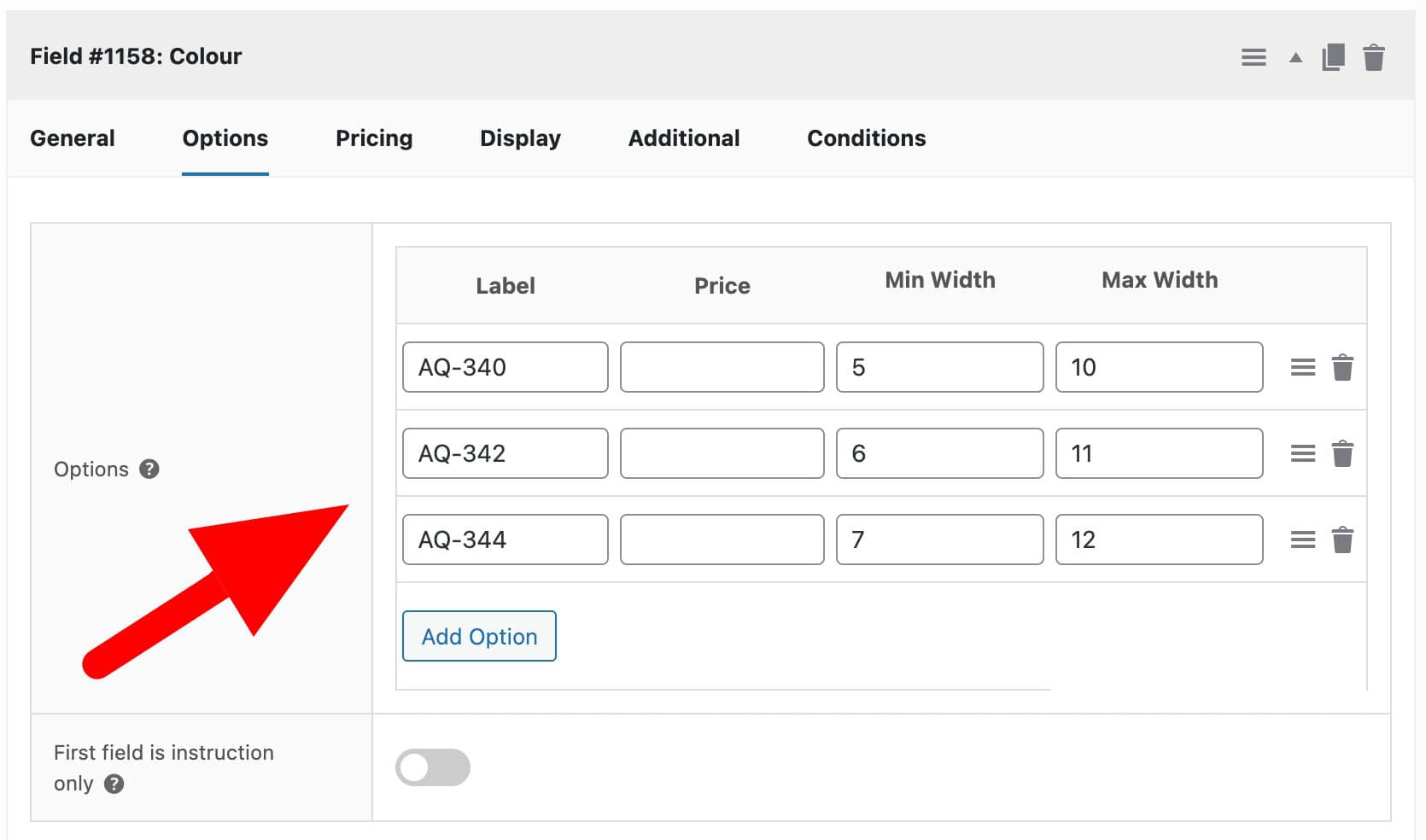This screenshot has width=1426, height=840.
Task: Duplicate the Colour field
Action: click(x=1332, y=56)
